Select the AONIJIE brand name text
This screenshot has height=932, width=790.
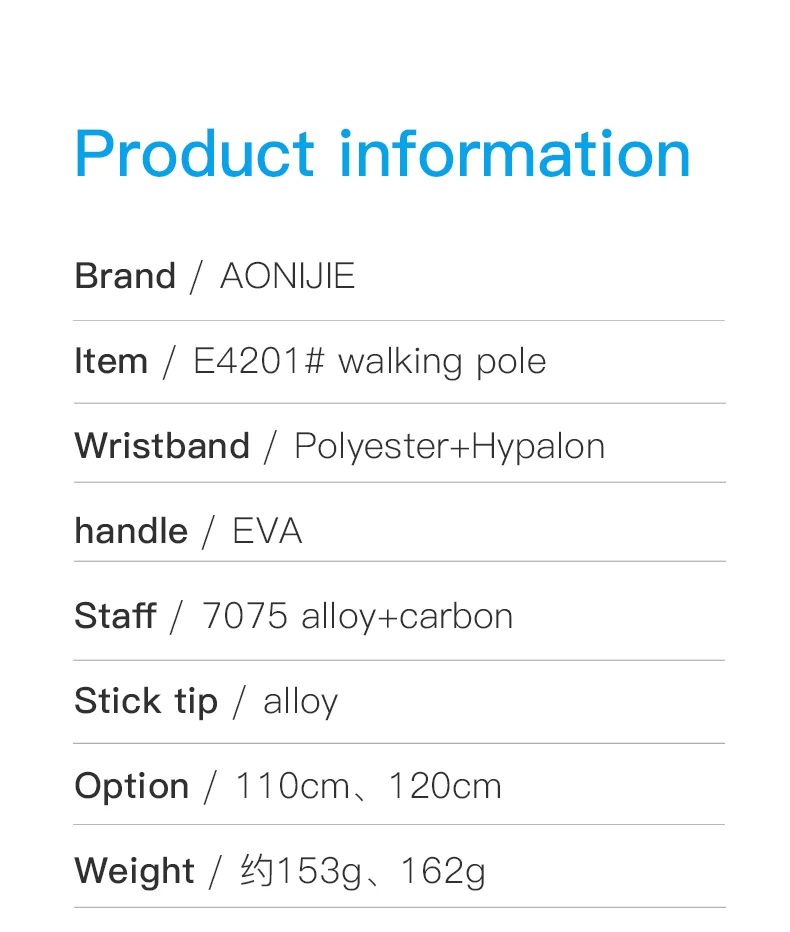coord(287,276)
